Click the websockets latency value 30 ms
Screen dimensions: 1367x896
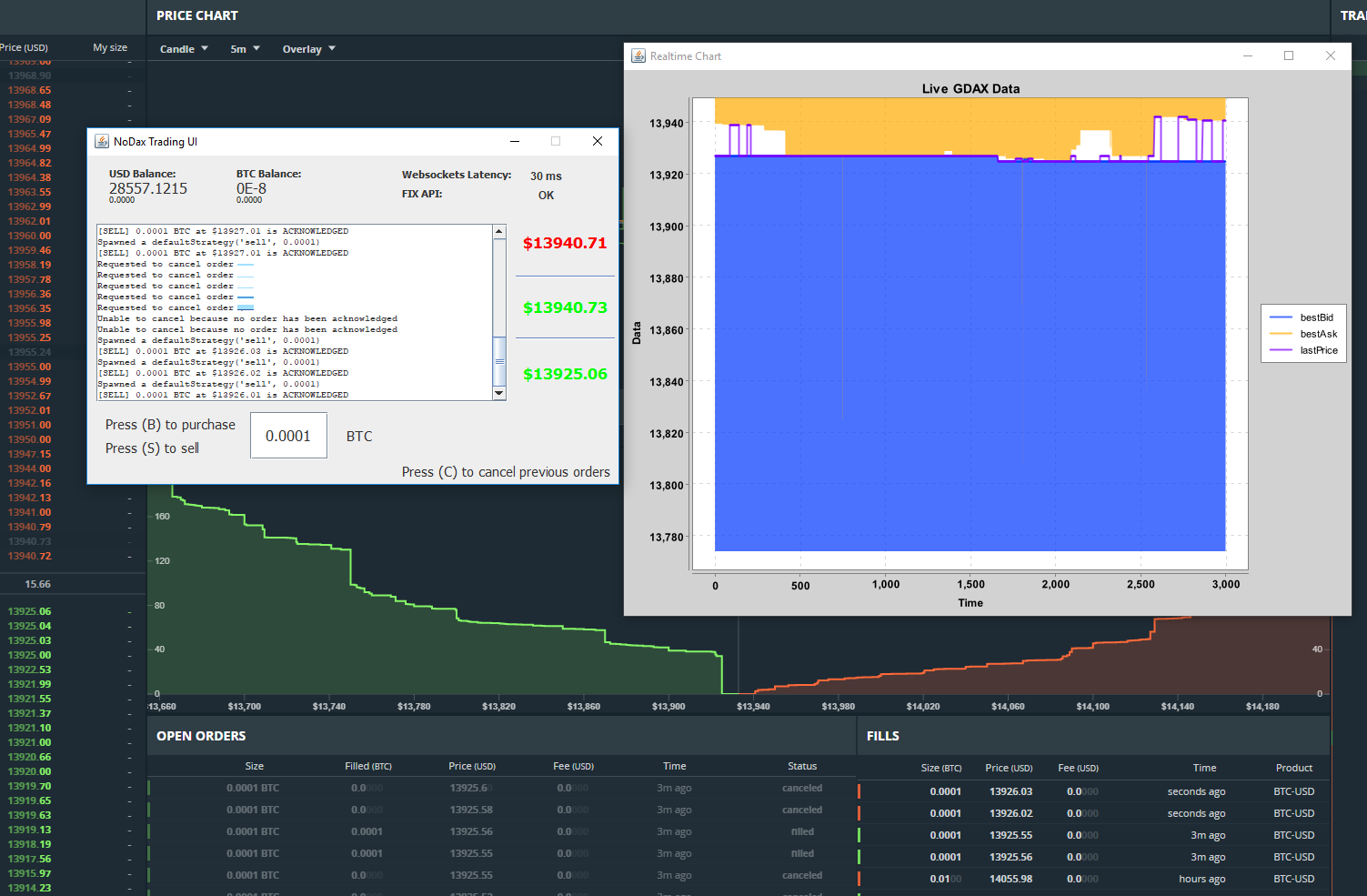click(x=546, y=176)
